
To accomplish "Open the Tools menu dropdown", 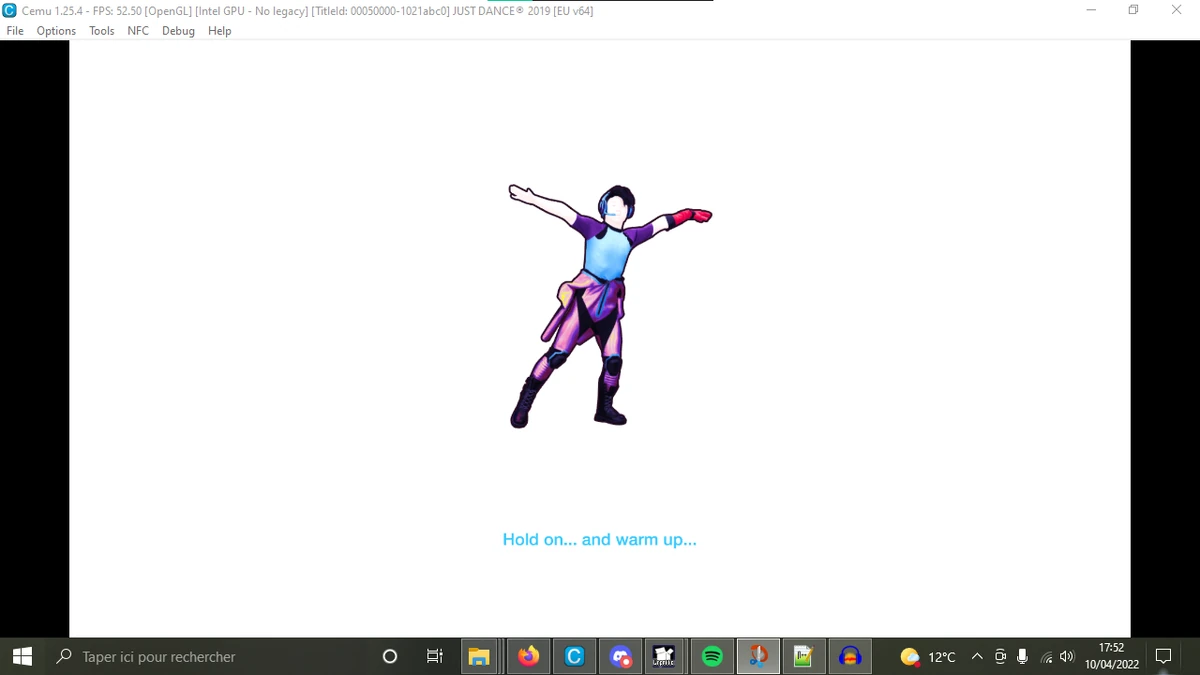I will pyautogui.click(x=101, y=30).
